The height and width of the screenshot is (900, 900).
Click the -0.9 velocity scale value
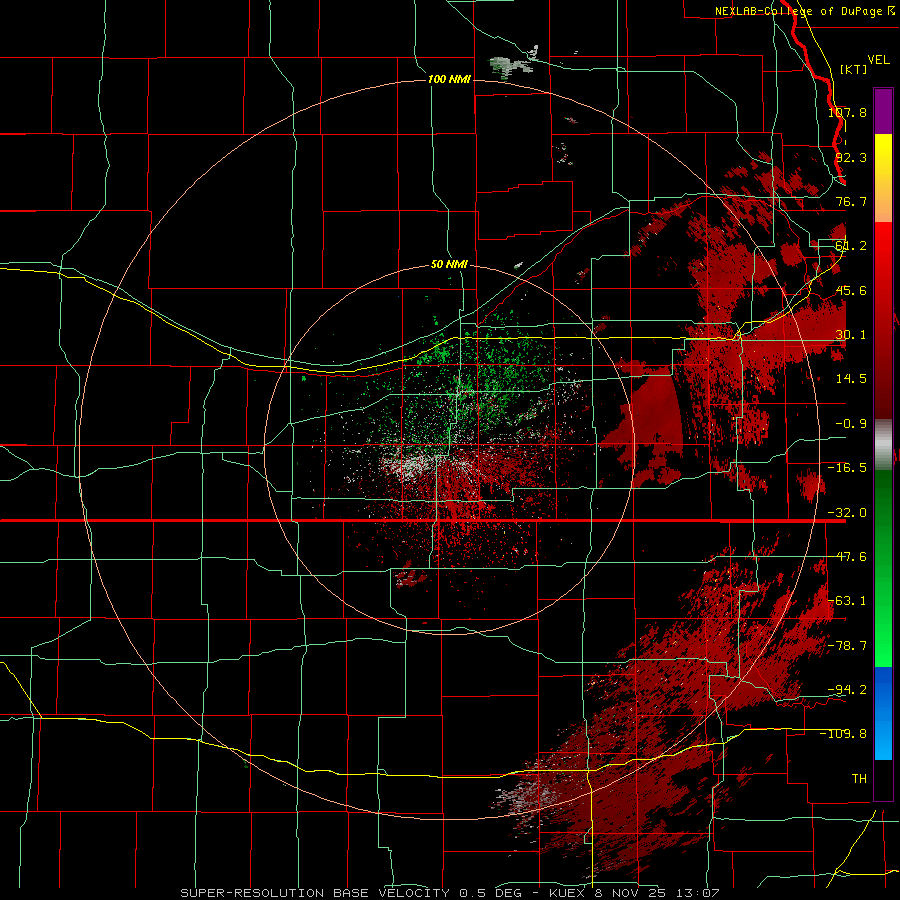851,424
